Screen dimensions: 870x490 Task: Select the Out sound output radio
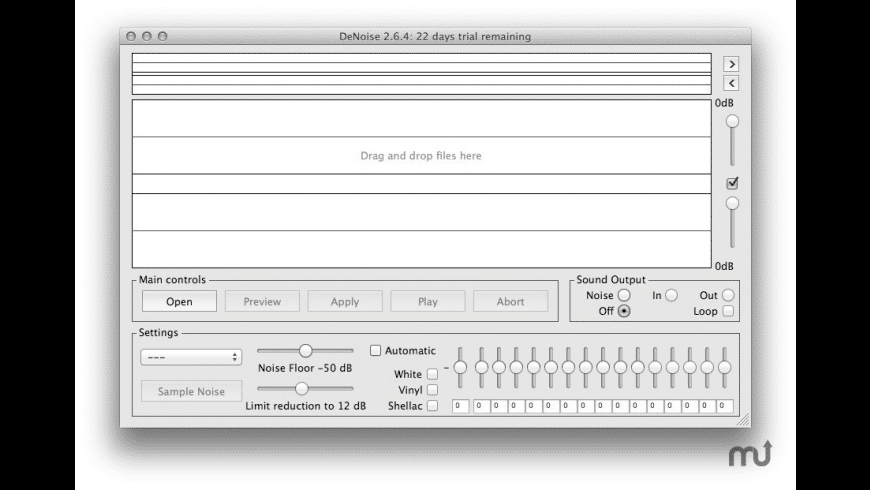pos(728,295)
